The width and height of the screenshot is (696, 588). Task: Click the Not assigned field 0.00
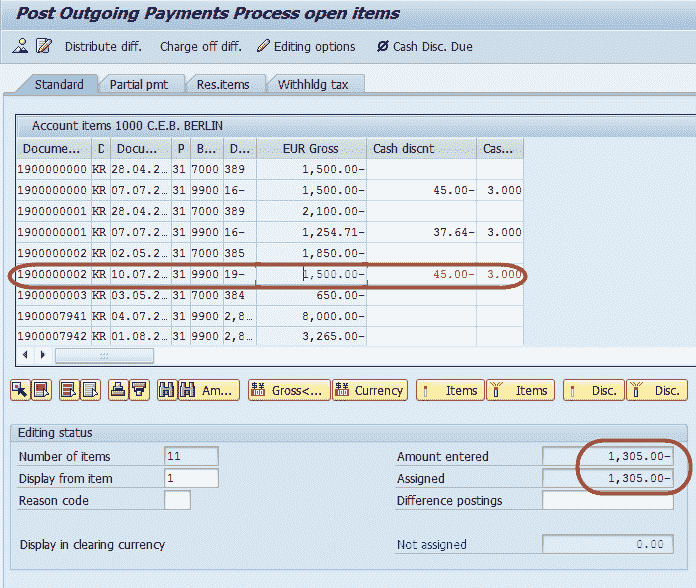pos(608,544)
